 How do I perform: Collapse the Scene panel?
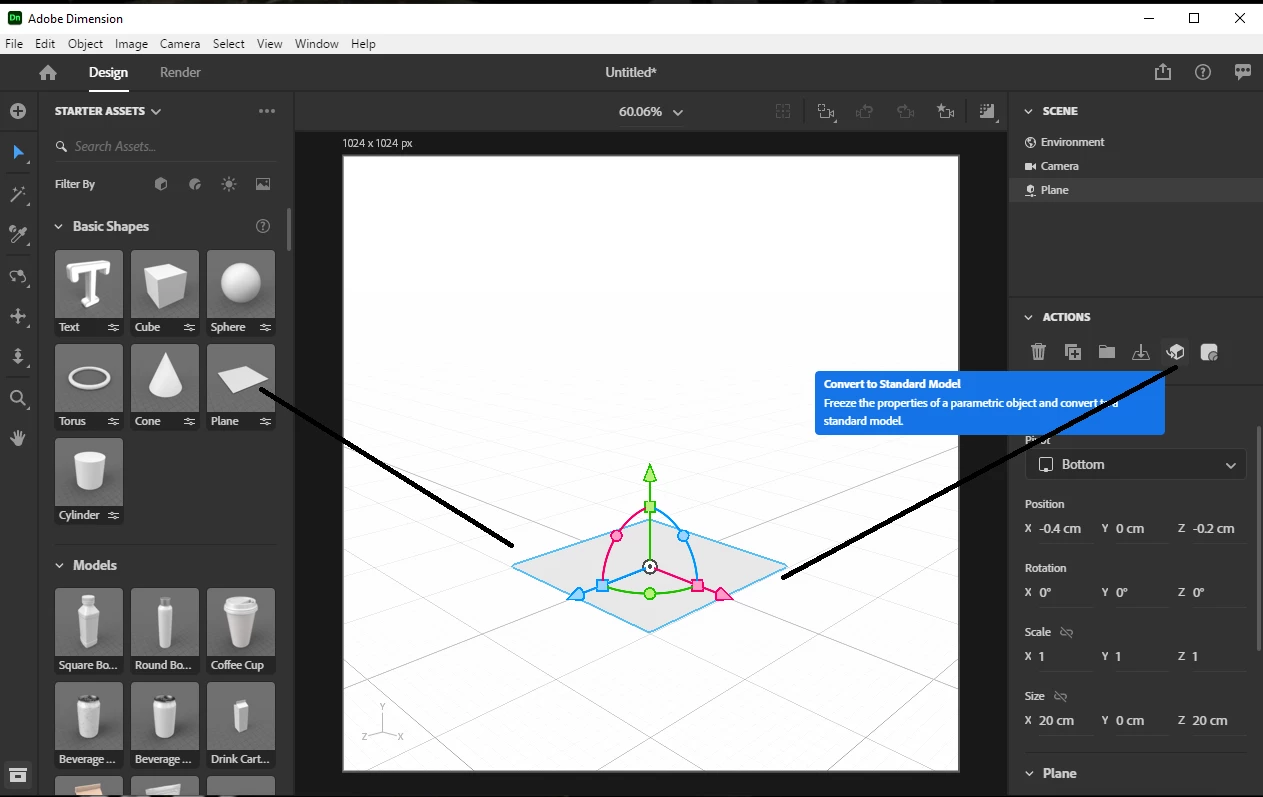(x=1028, y=111)
